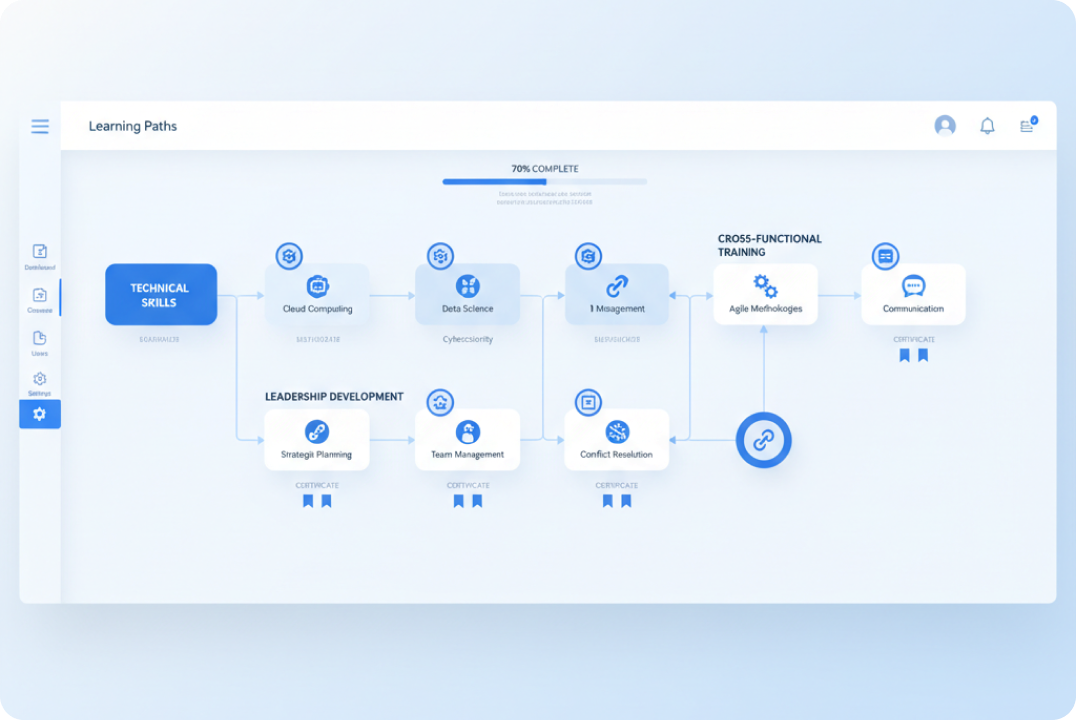Image resolution: width=1076 pixels, height=720 pixels.
Task: Click the badge icon above Communication card
Action: pos(885,256)
